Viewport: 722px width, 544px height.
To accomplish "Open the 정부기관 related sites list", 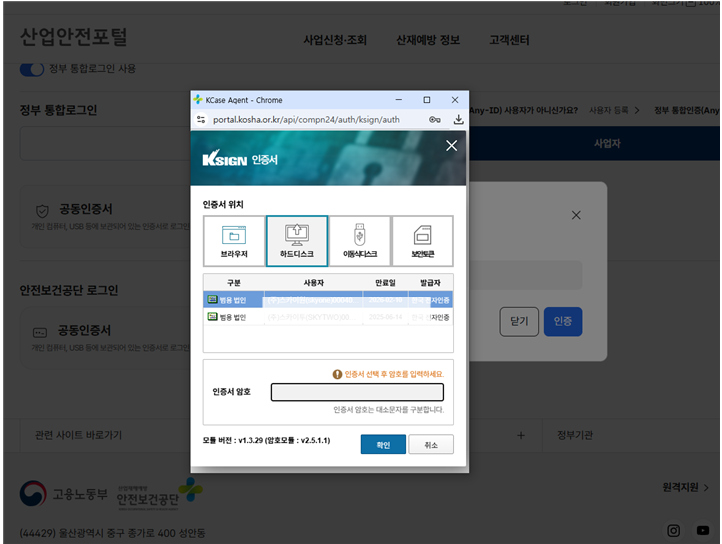I will pos(575,435).
